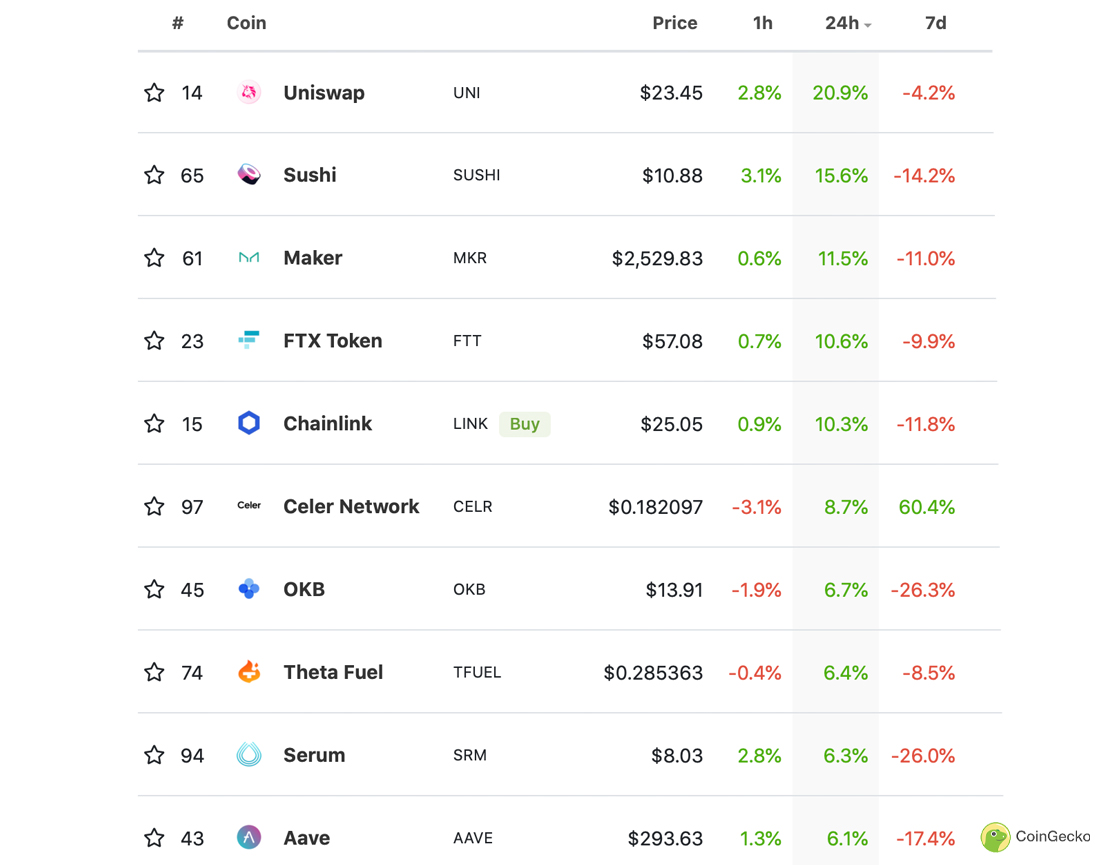Click the Sushi coin logo
This screenshot has width=1100, height=865.
[x=249, y=175]
